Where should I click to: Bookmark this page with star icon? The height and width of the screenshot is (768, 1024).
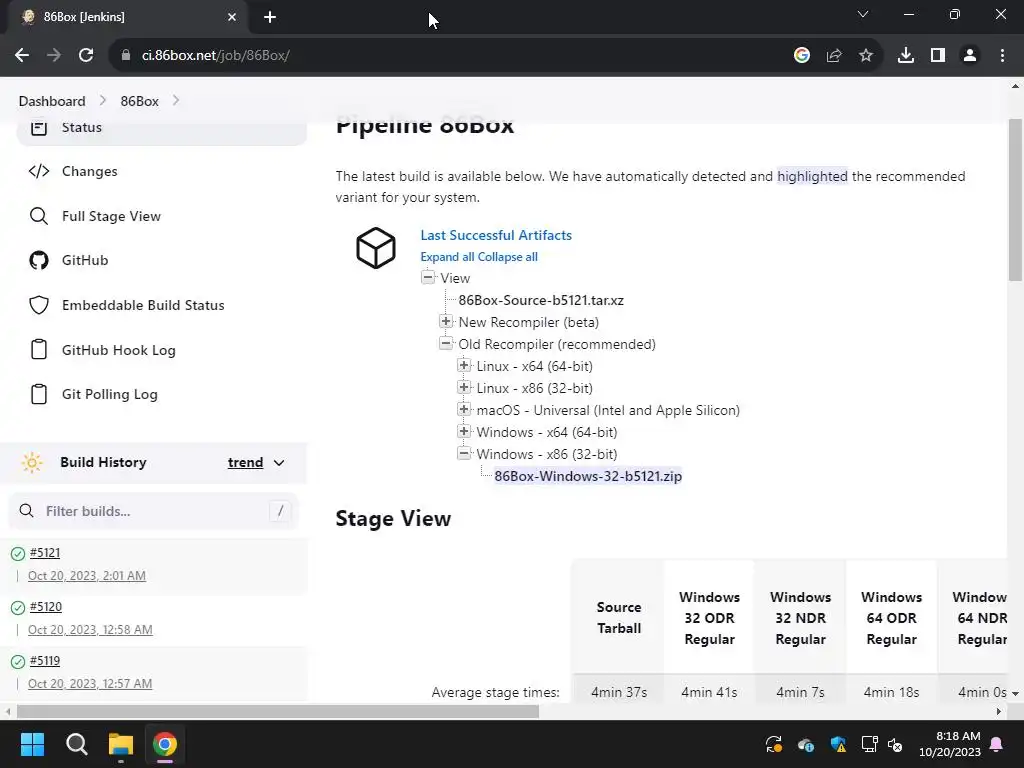click(x=866, y=56)
